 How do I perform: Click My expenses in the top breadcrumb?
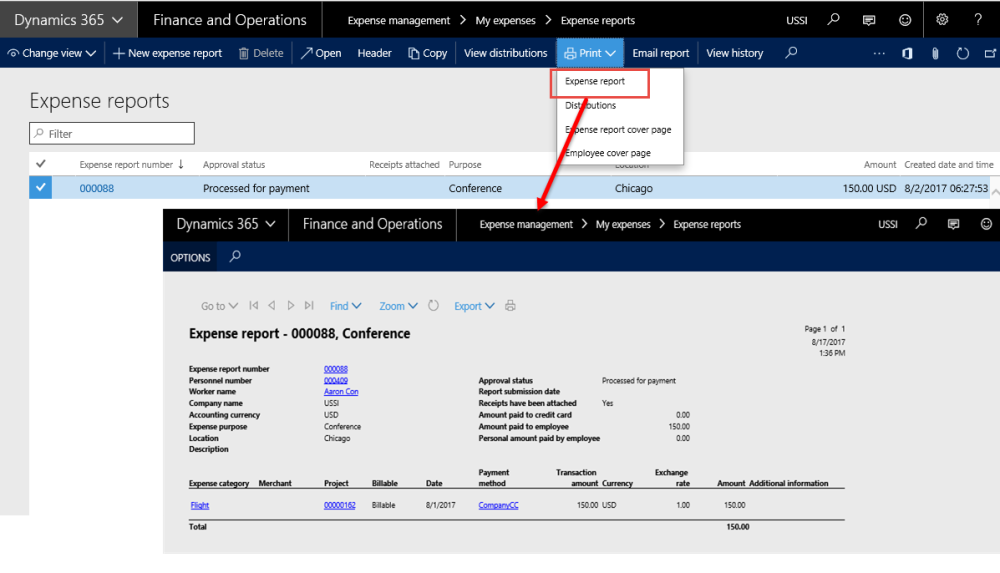tap(505, 20)
